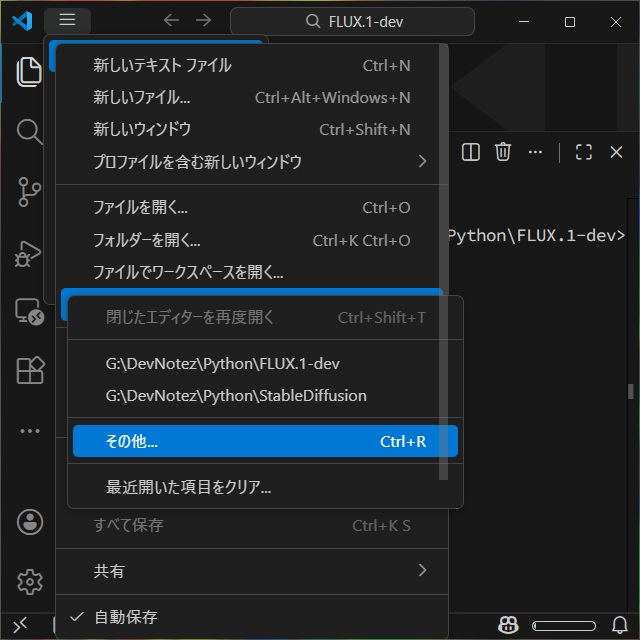The image size is (640, 640).
Task: Expand プロファイルを含む新しいウィンドウ submenu
Action: 250,162
